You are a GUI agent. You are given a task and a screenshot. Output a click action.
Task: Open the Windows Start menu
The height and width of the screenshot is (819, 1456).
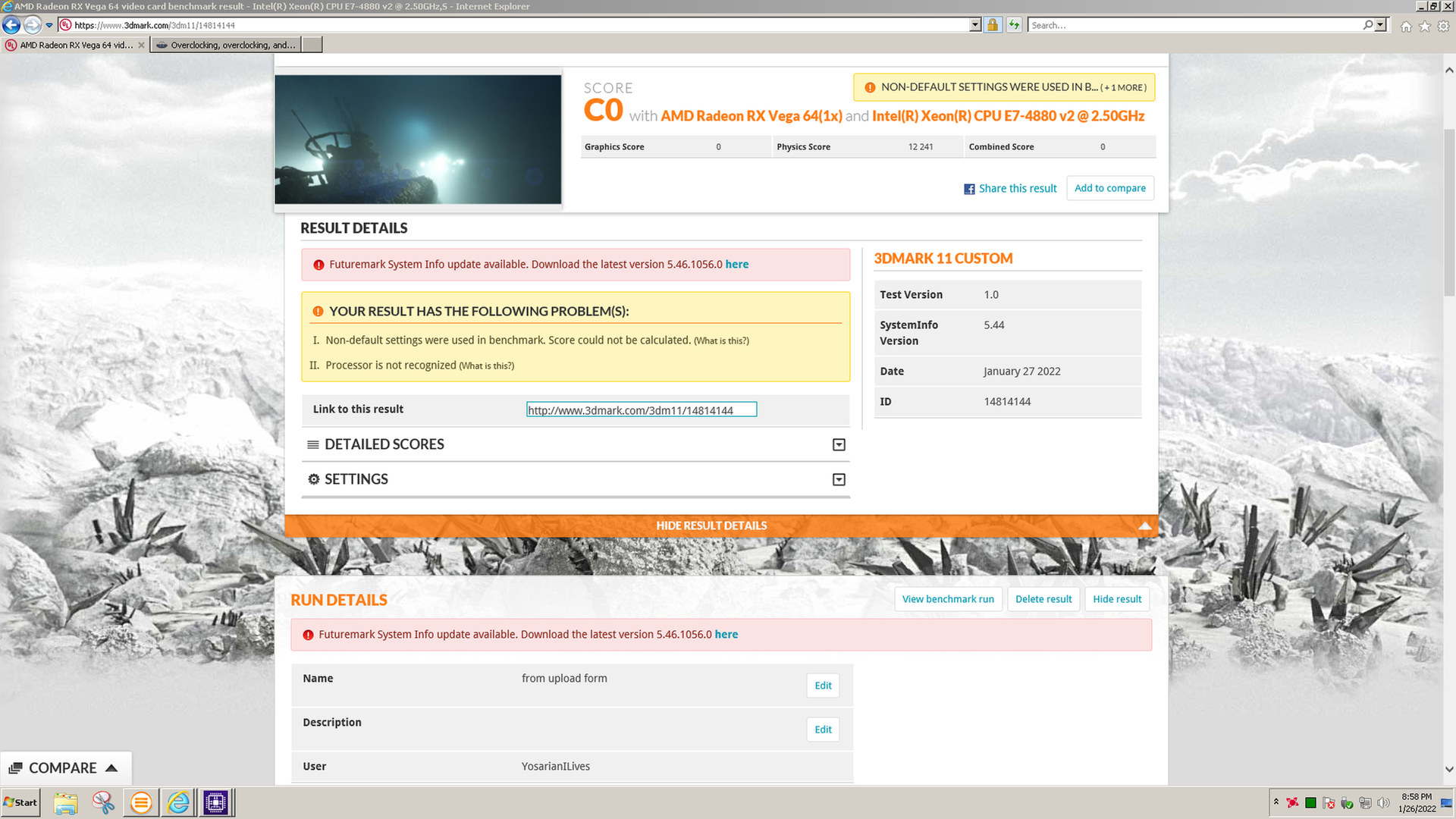click(20, 802)
